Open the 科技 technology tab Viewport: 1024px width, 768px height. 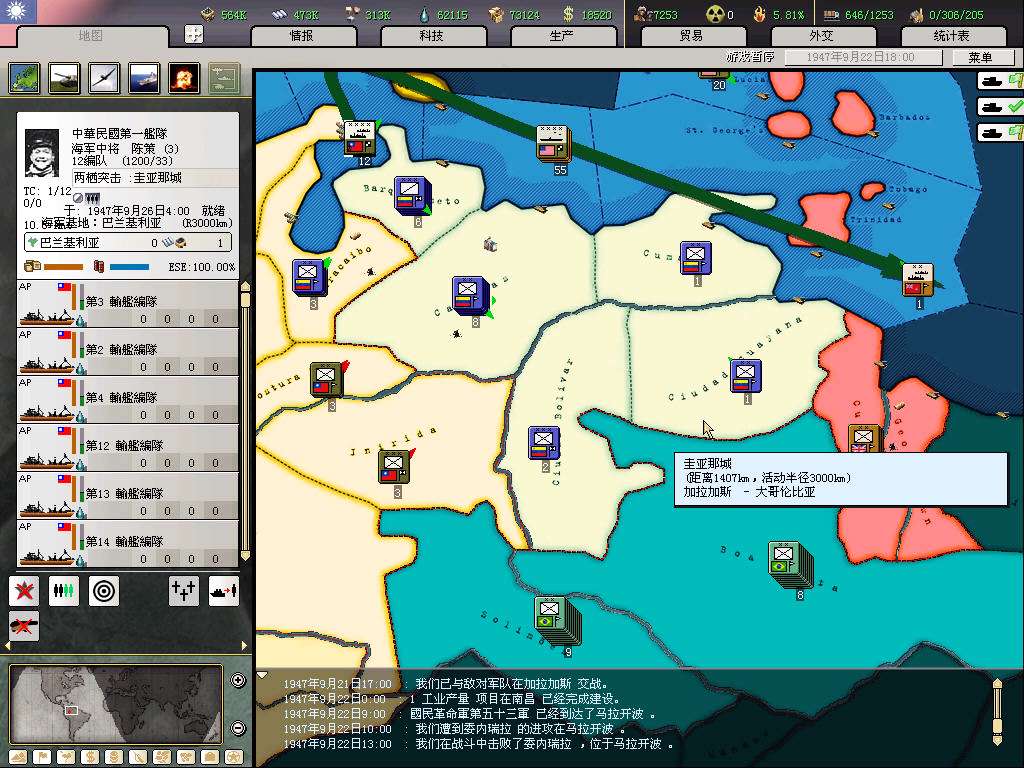coord(431,36)
